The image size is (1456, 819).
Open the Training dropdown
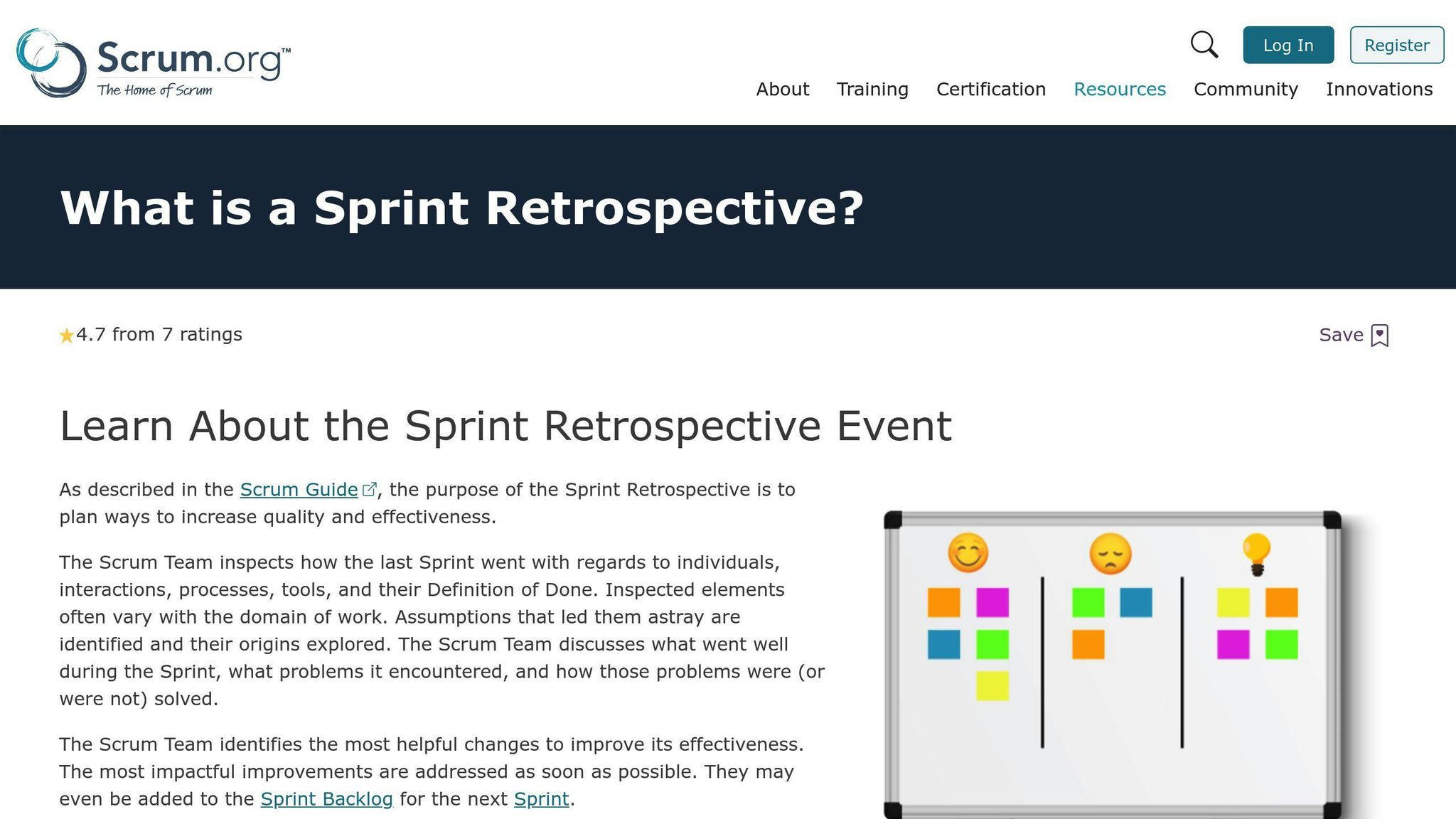click(872, 89)
